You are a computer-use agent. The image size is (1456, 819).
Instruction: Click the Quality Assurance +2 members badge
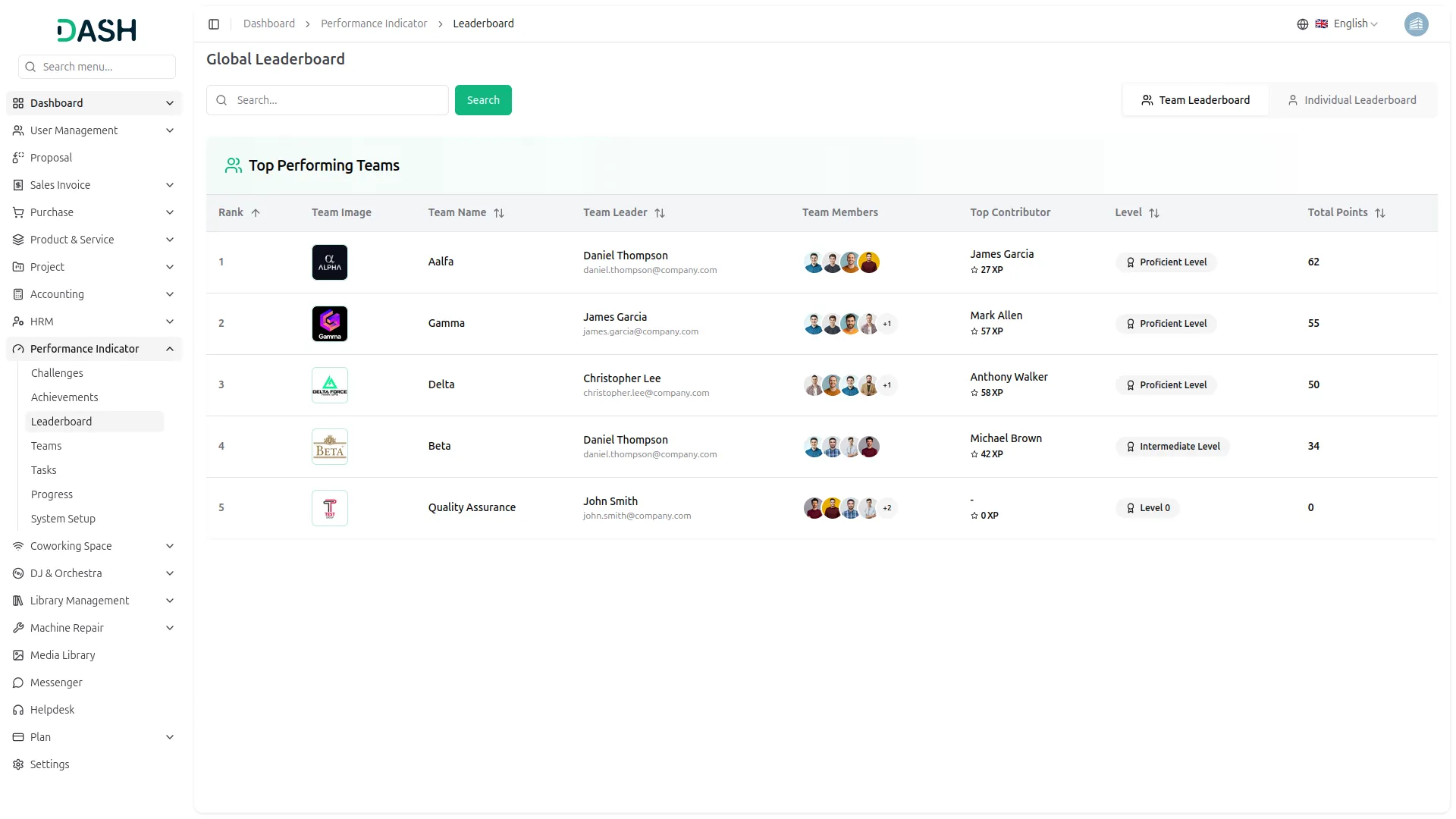[x=887, y=508]
